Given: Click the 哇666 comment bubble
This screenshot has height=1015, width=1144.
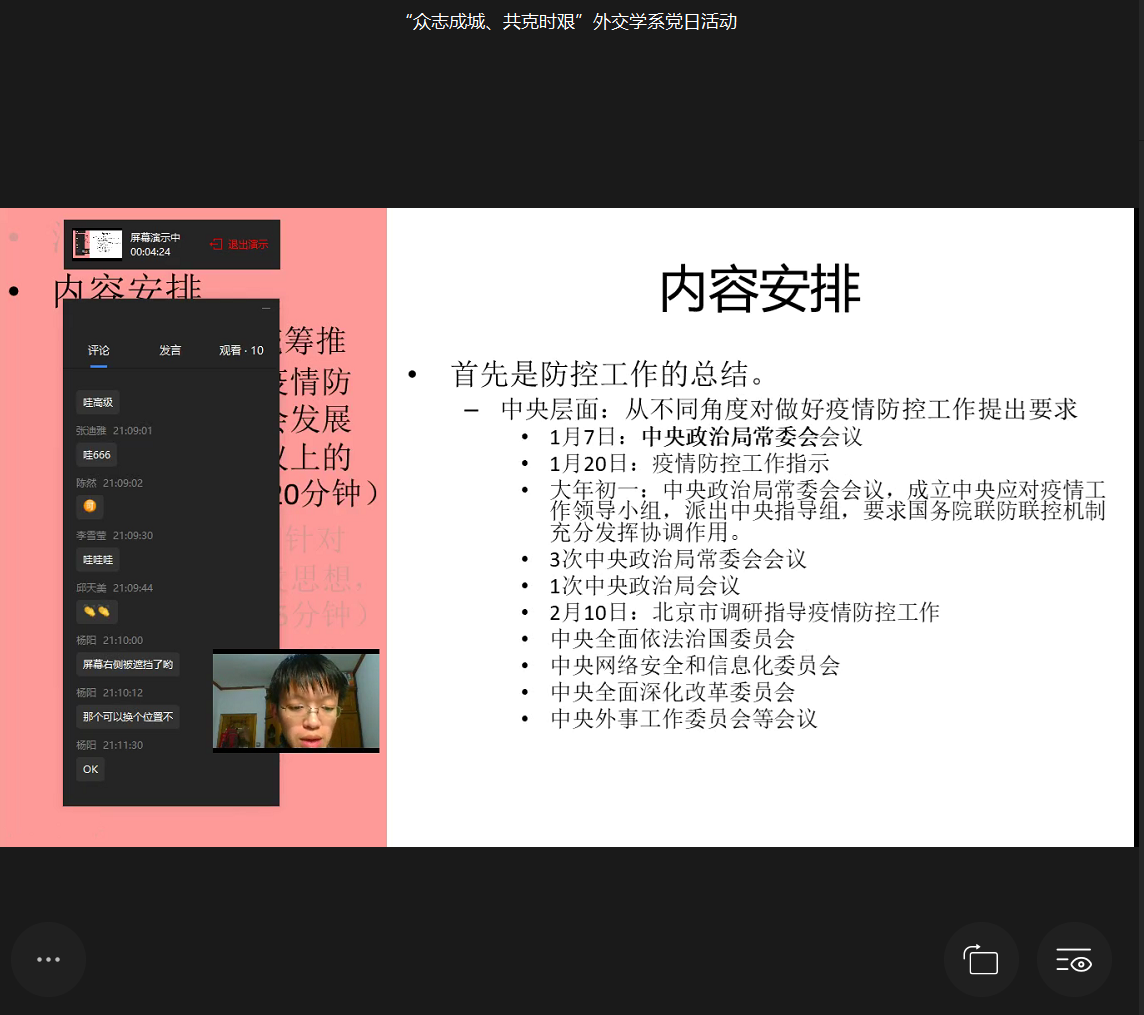Looking at the screenshot, I should (x=96, y=455).
